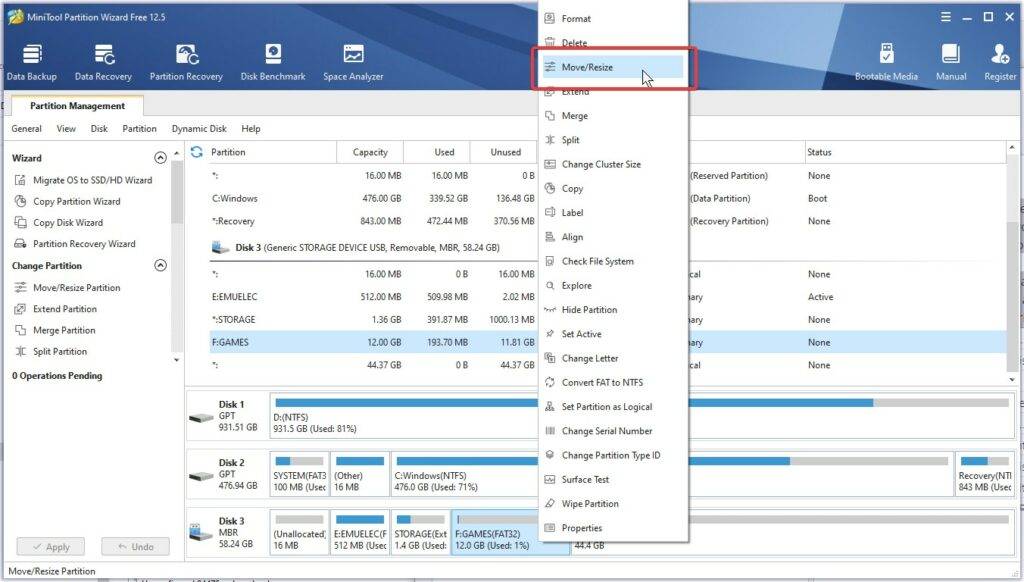
Task: Choose Align in context menu
Action: (613, 237)
